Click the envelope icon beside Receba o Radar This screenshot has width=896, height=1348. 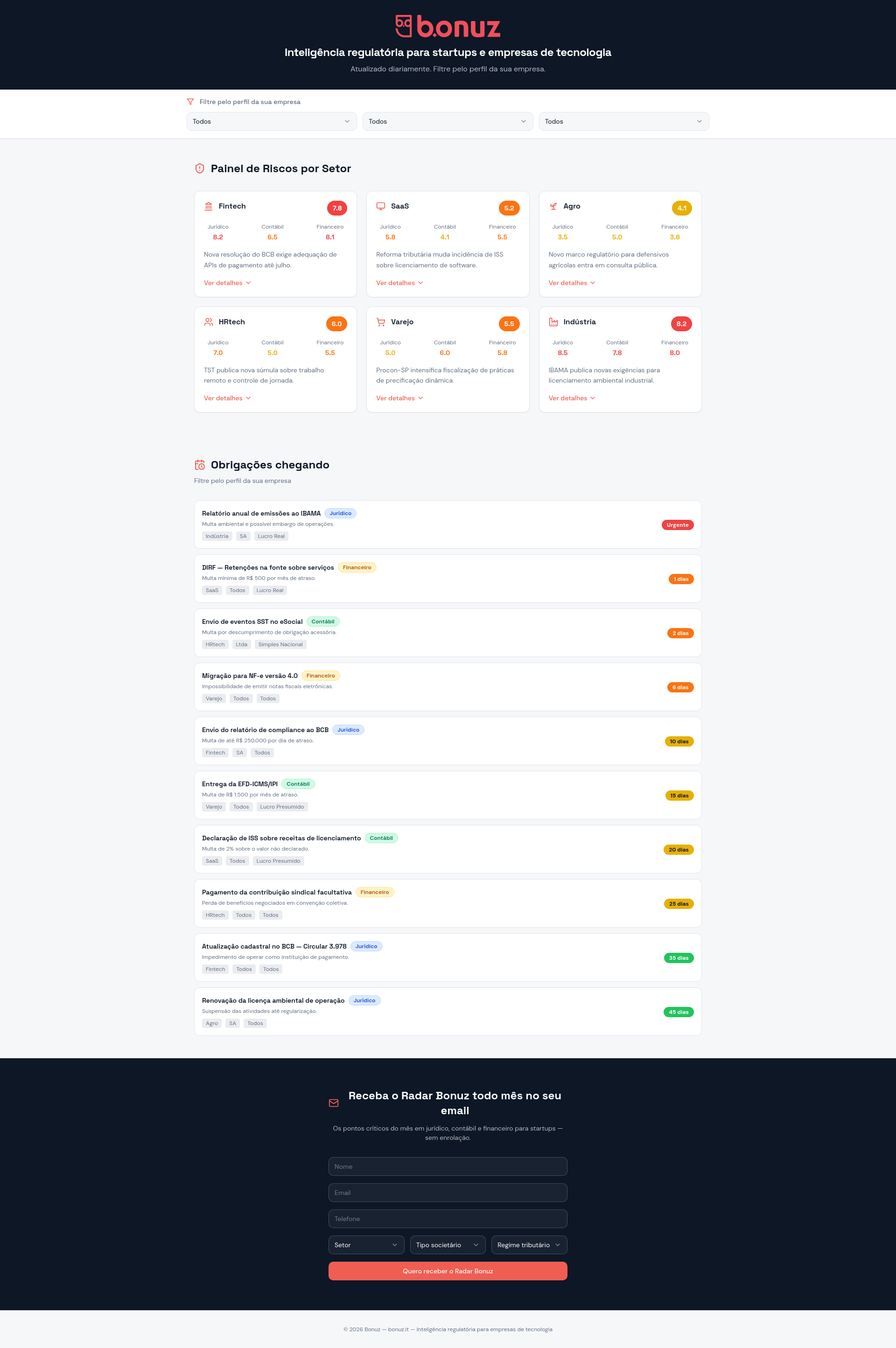pos(334,1103)
